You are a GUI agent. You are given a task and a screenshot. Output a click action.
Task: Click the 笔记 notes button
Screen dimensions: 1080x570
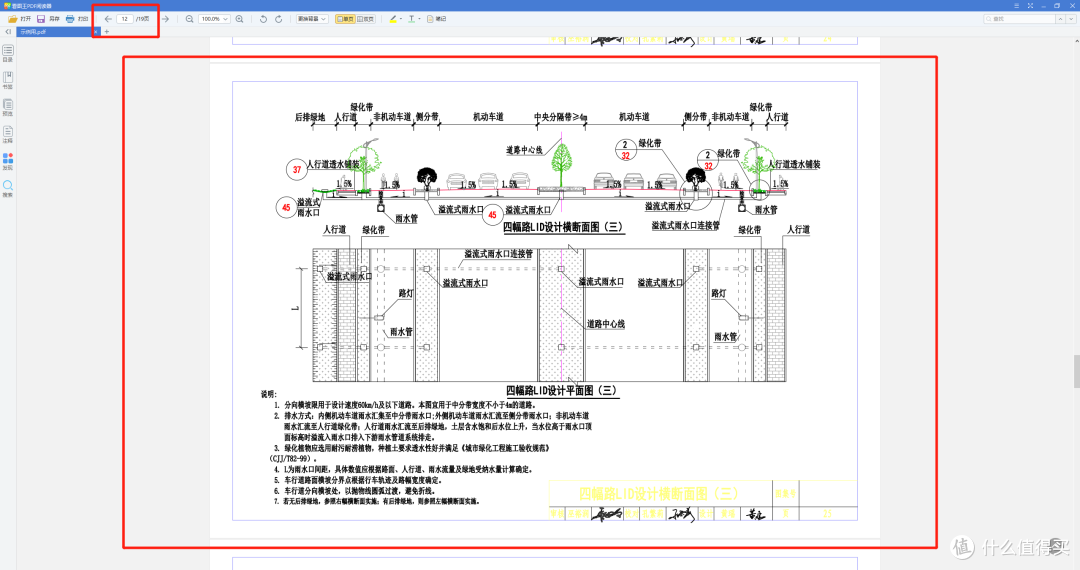(x=437, y=19)
